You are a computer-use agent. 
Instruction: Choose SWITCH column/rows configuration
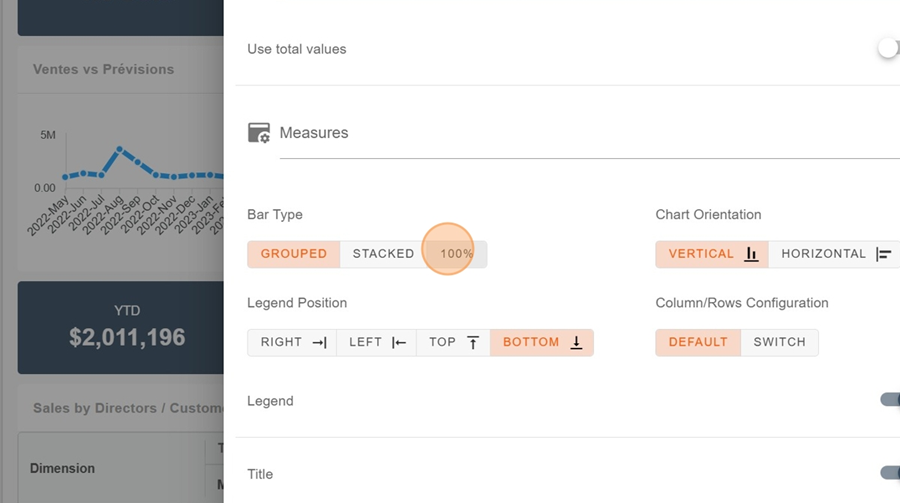[x=779, y=342]
